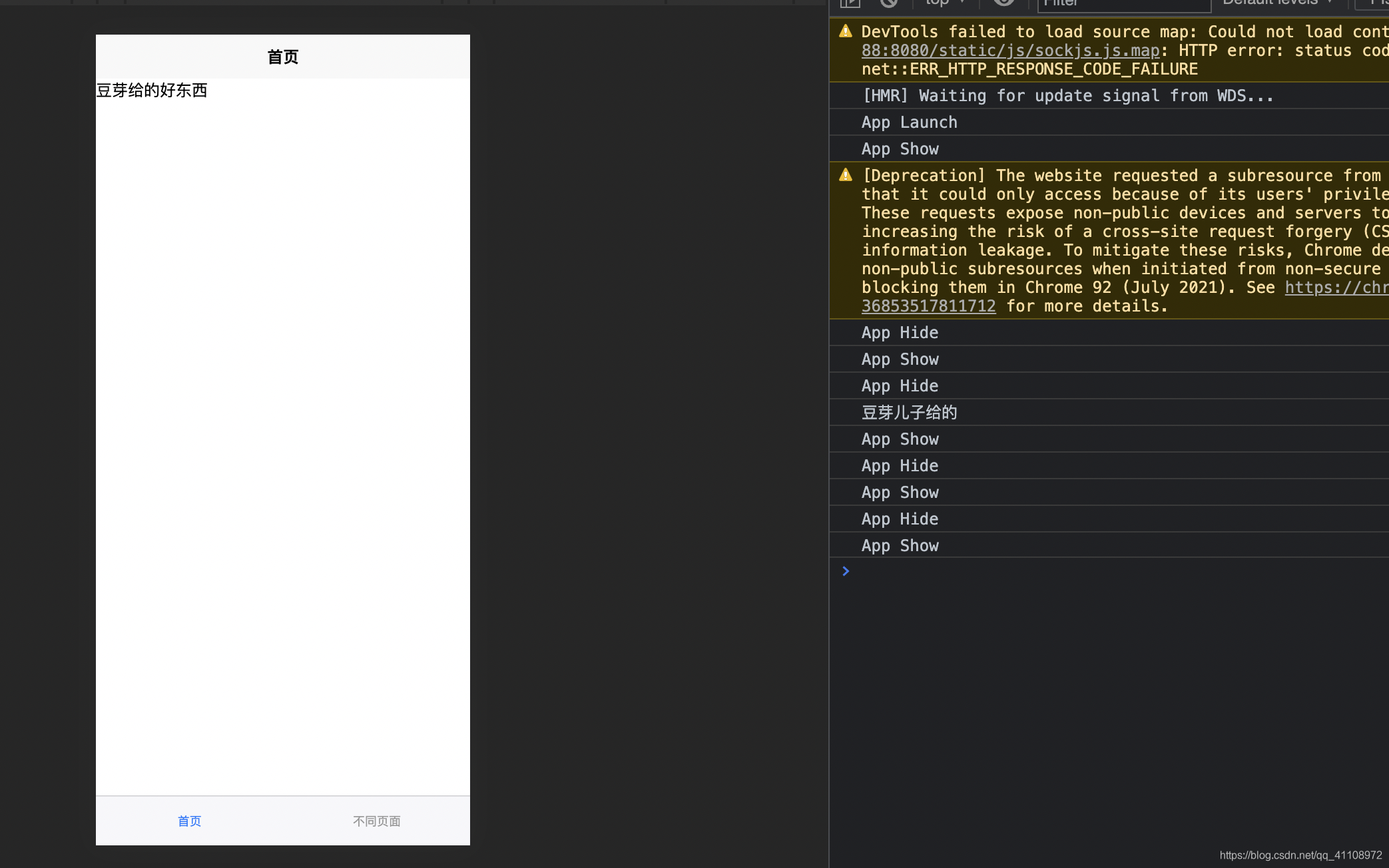Viewport: 1389px width, 868px height.
Task: Select the 豆芽儿子给的 log entry
Action: (x=1109, y=413)
